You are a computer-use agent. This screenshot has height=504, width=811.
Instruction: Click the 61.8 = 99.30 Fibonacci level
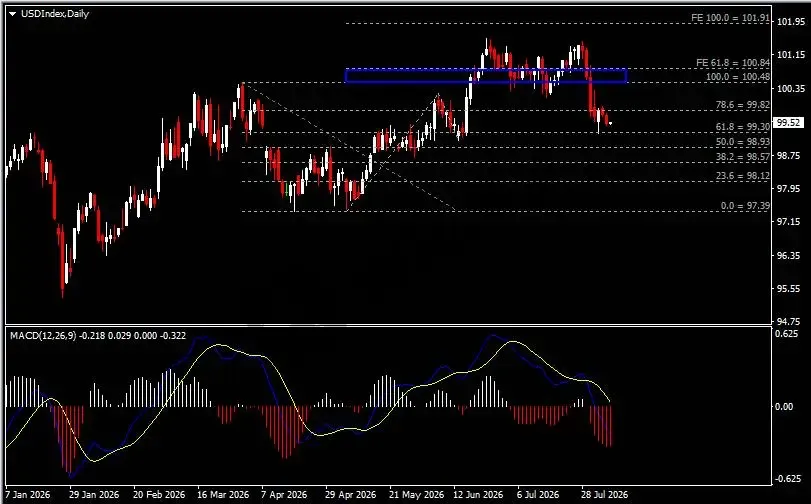pos(743,126)
